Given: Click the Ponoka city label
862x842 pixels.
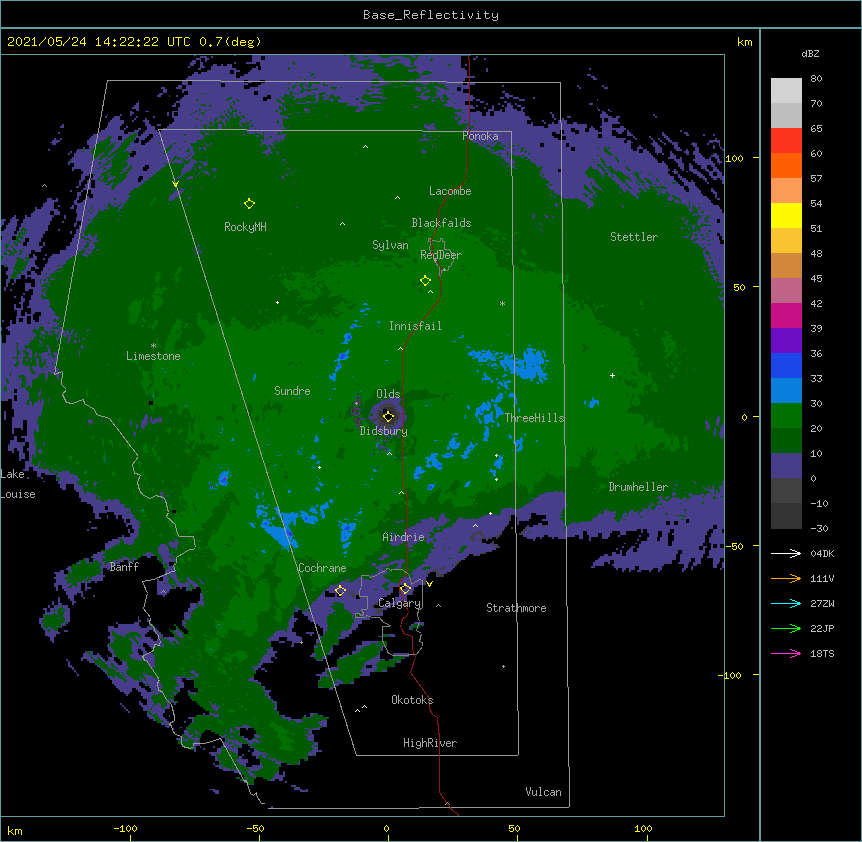Looking at the screenshot, I should [x=480, y=136].
